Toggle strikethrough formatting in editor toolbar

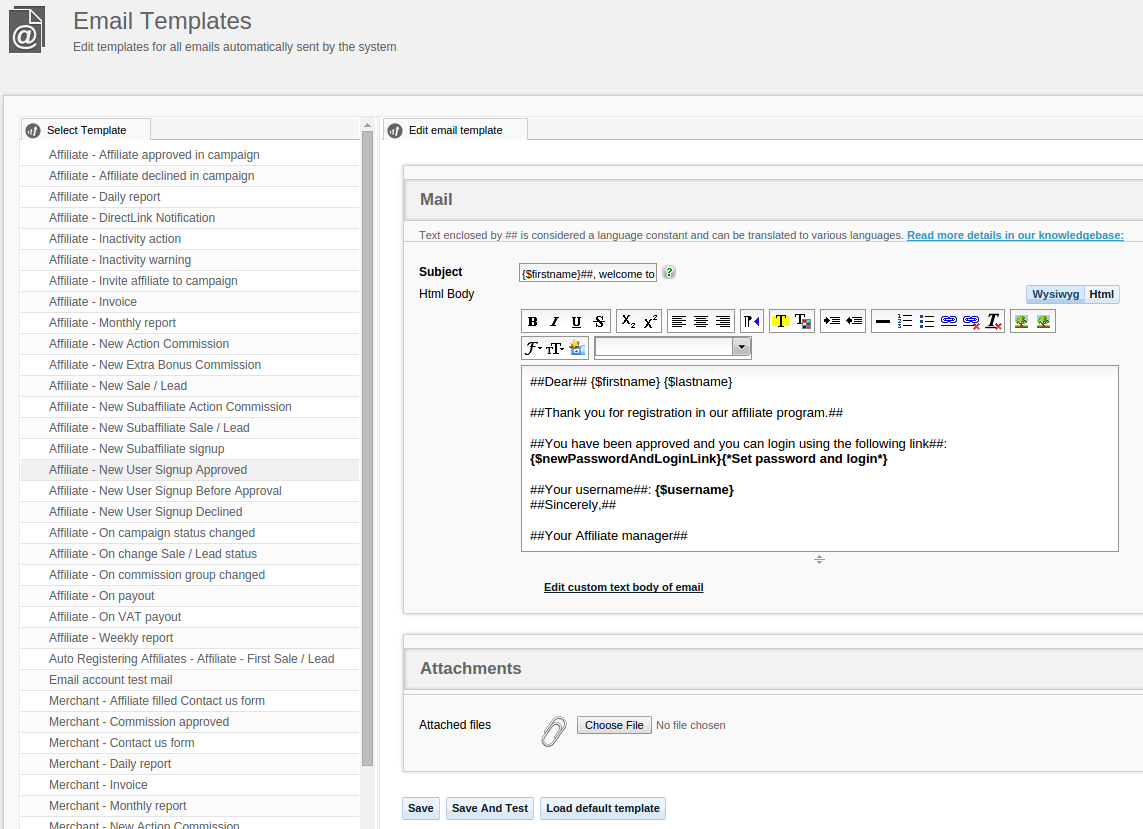(x=599, y=322)
